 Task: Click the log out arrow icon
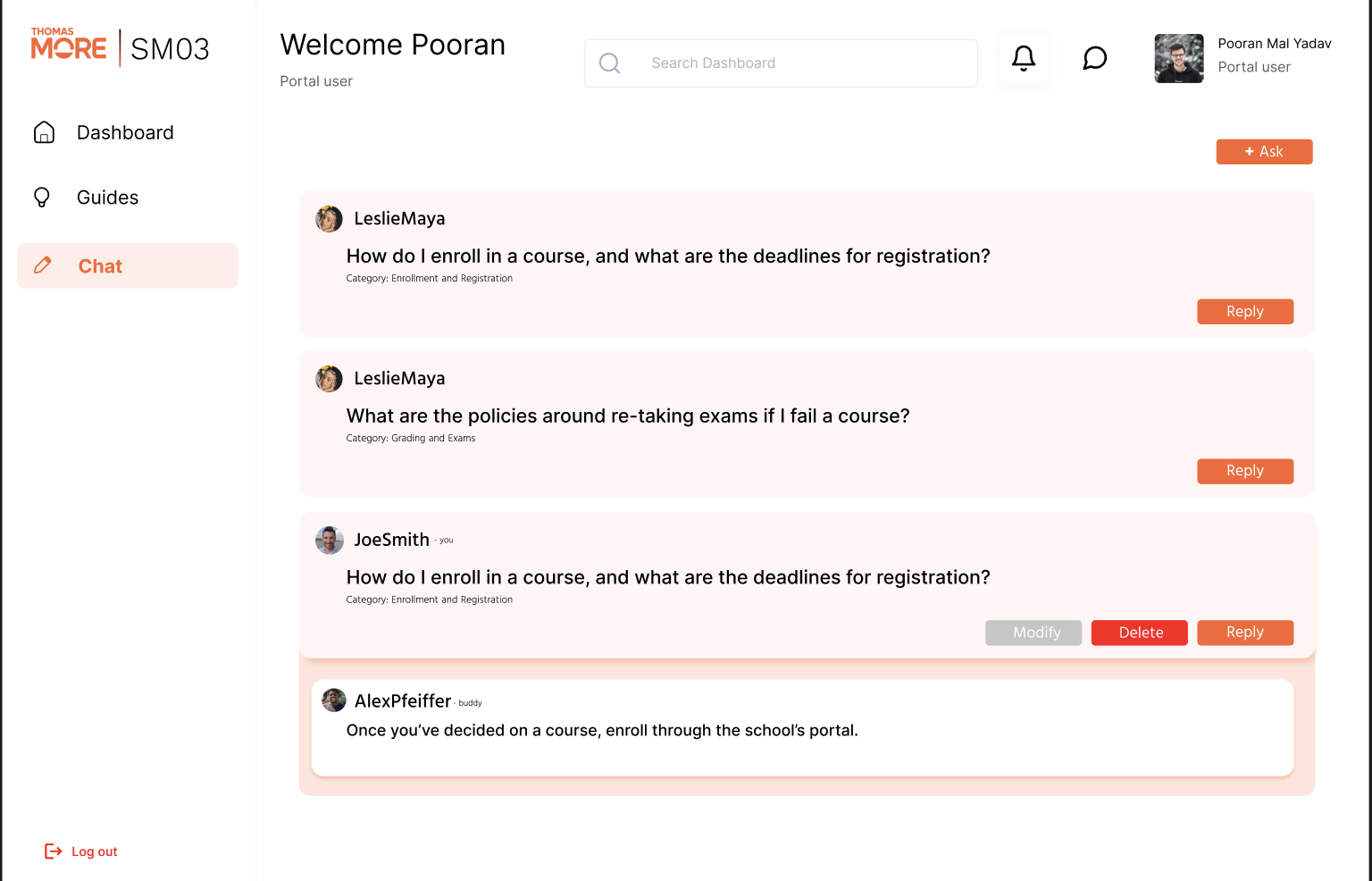(54, 851)
